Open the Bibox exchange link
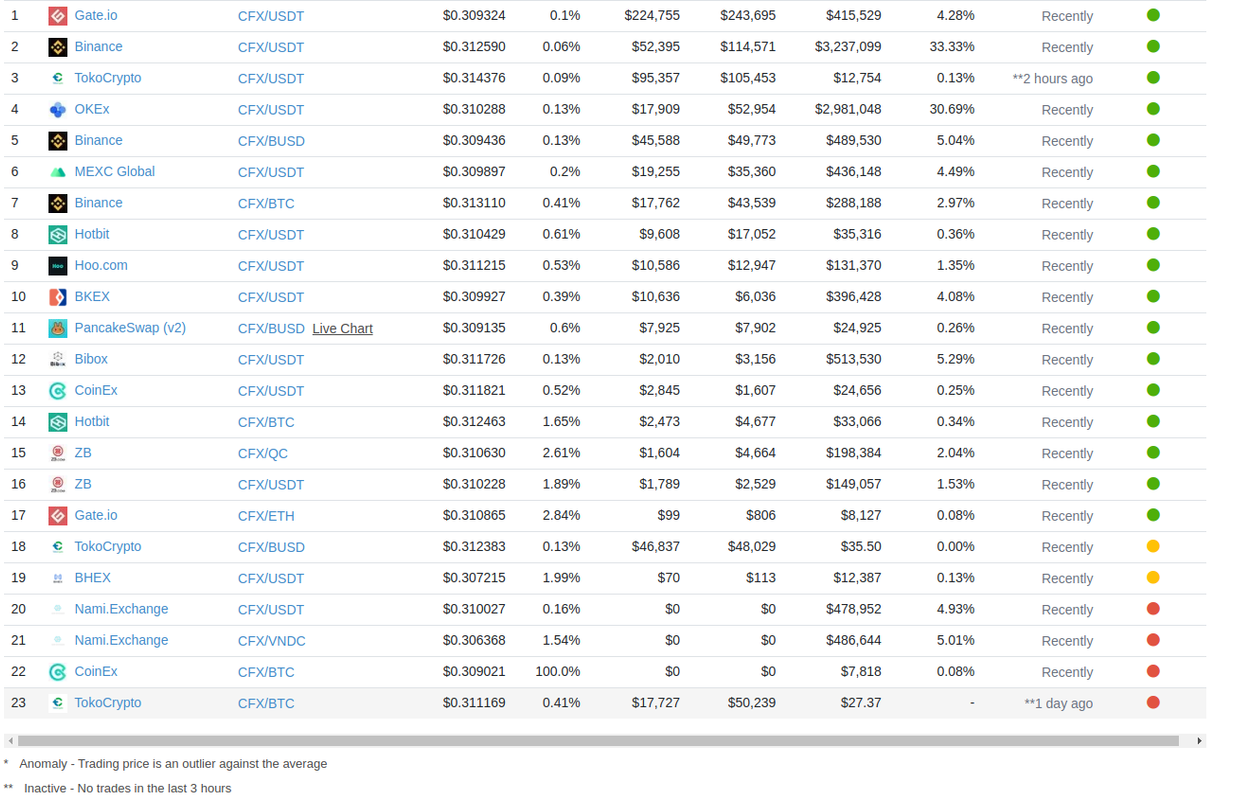 tap(91, 358)
